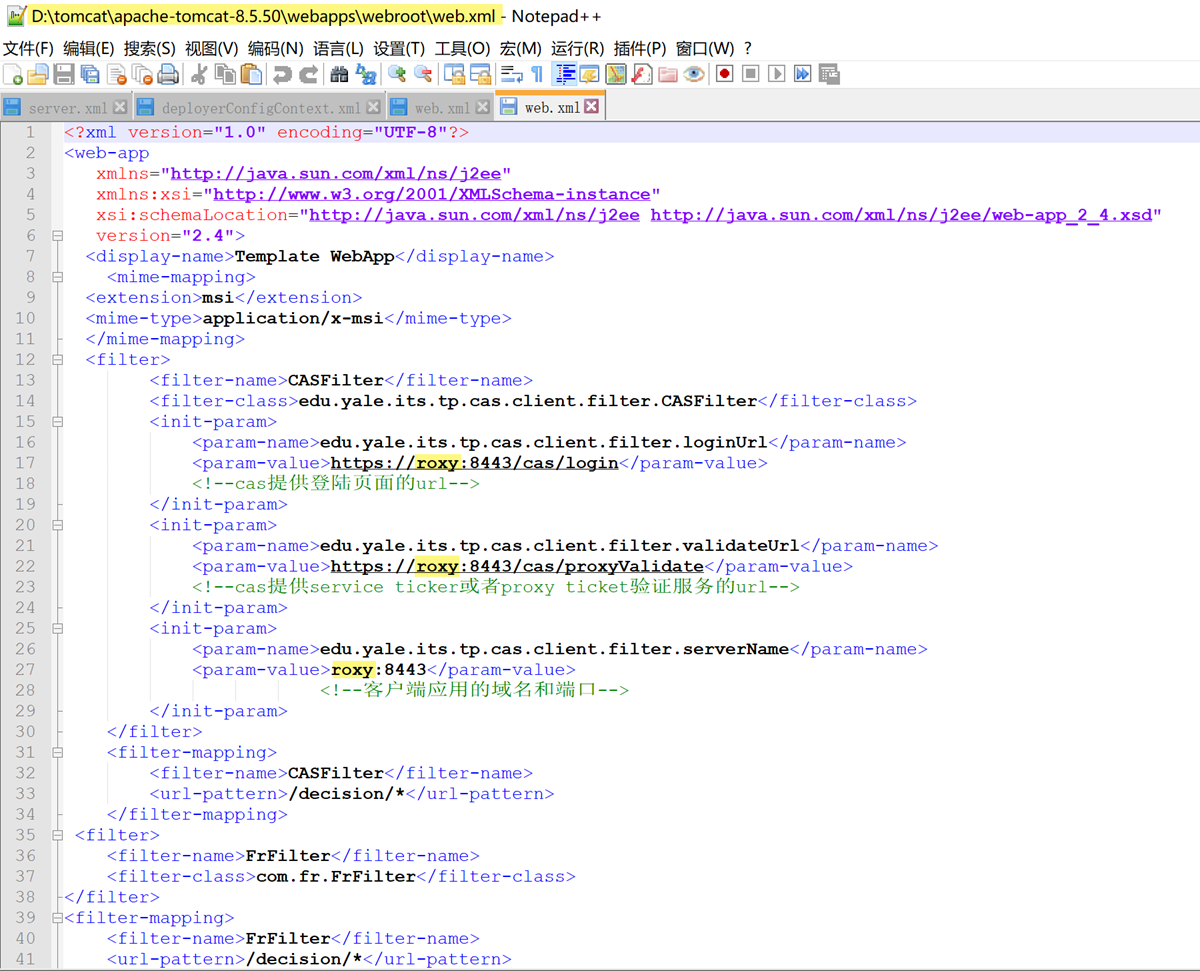Screen dimensions: 1200x971
Task: Close the server.xml tab
Action: 120,107
